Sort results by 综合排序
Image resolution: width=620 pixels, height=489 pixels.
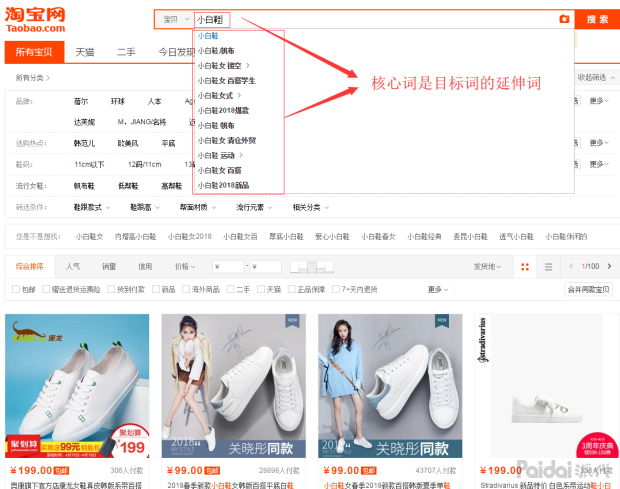pyautogui.click(x=30, y=266)
